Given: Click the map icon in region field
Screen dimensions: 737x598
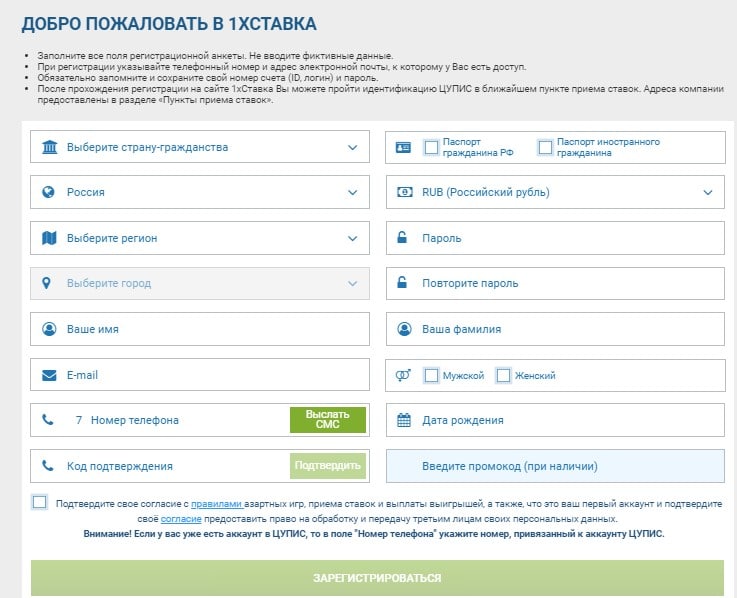Looking at the screenshot, I should (x=49, y=238).
